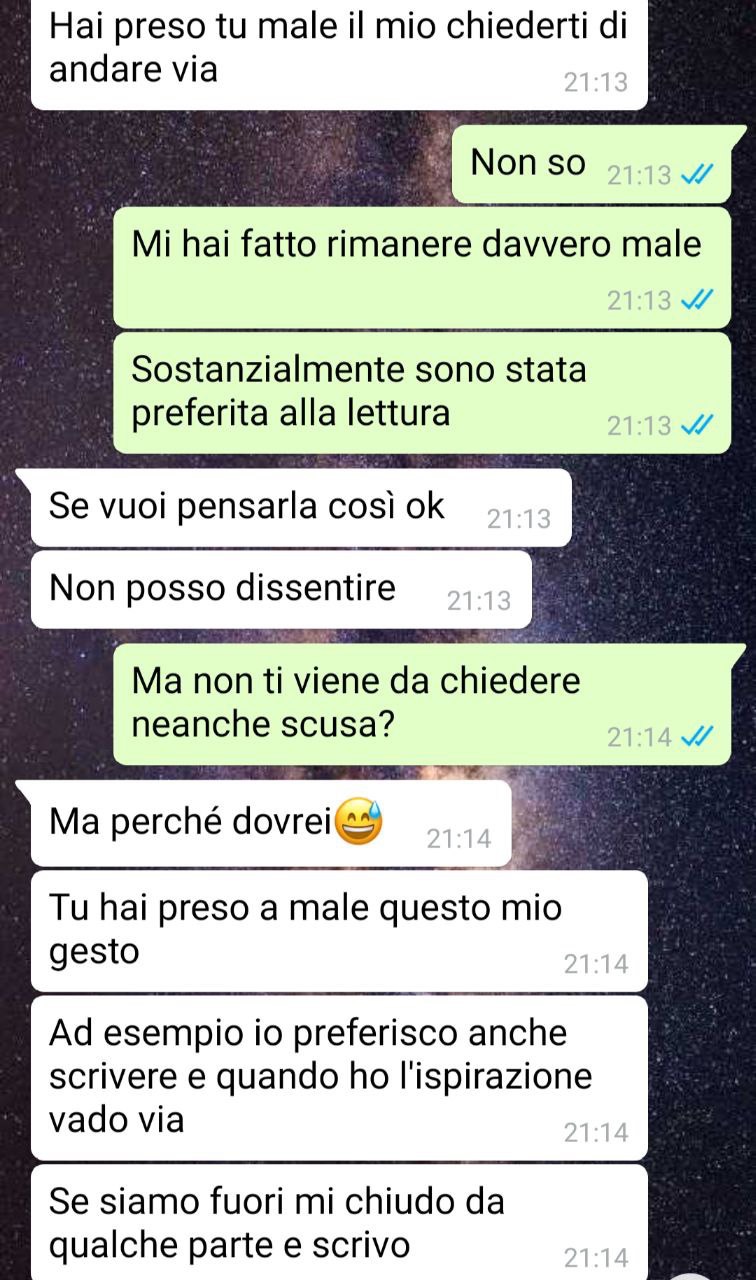756x1280 pixels.
Task: Tap the 'Mi hai fatto rimanere davvero male' message
Action: pyautogui.click(x=421, y=267)
